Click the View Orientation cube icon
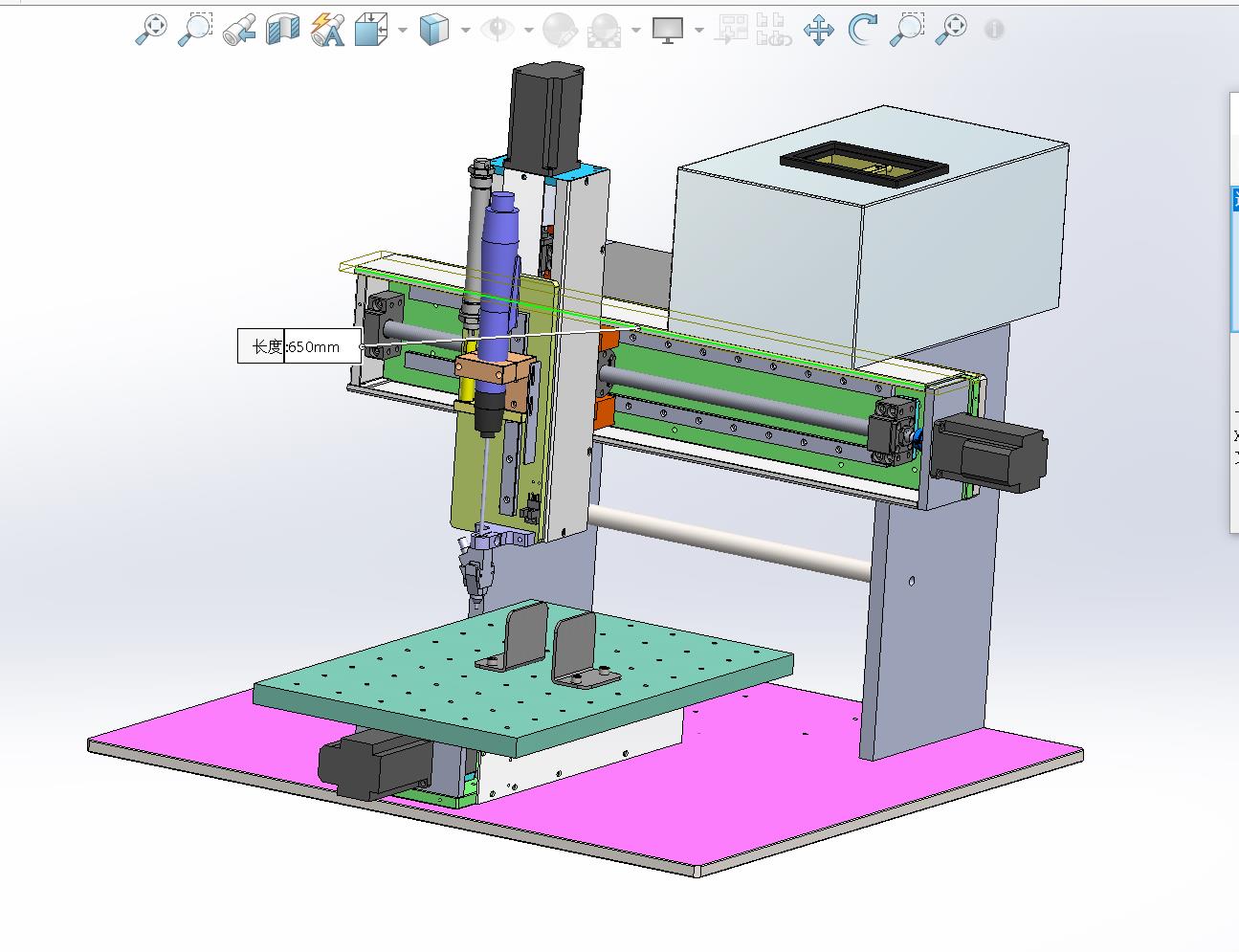 [x=370, y=30]
